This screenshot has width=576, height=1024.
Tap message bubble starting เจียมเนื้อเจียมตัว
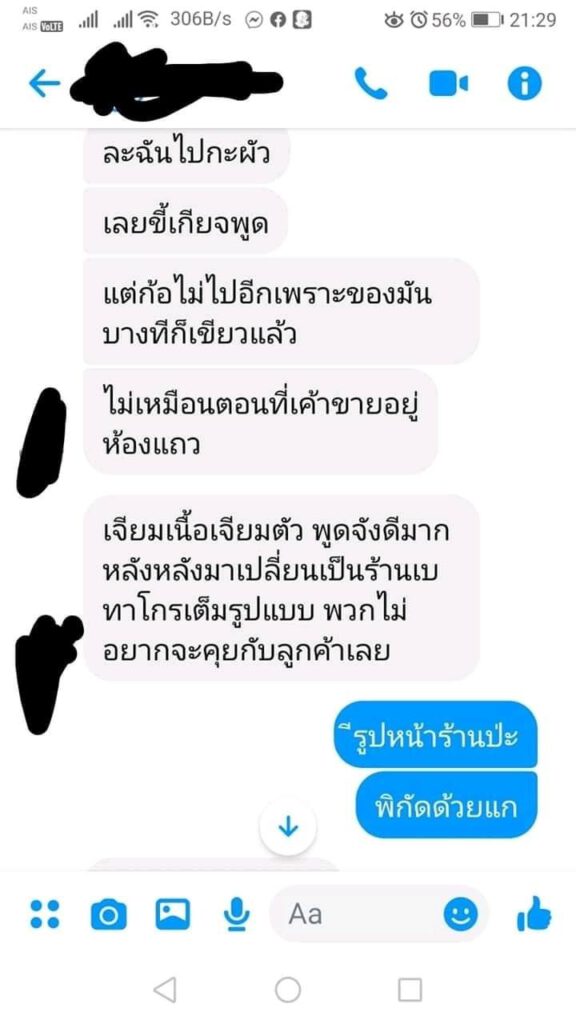click(x=281, y=588)
